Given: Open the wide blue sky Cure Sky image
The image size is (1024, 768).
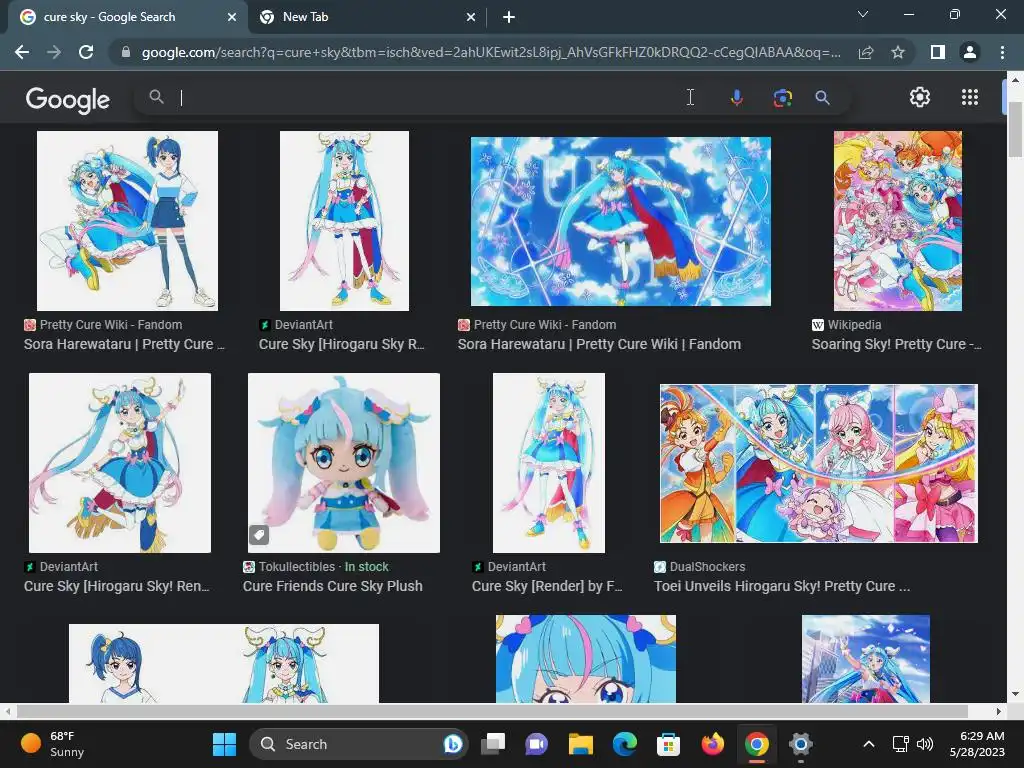Looking at the screenshot, I should click(620, 221).
